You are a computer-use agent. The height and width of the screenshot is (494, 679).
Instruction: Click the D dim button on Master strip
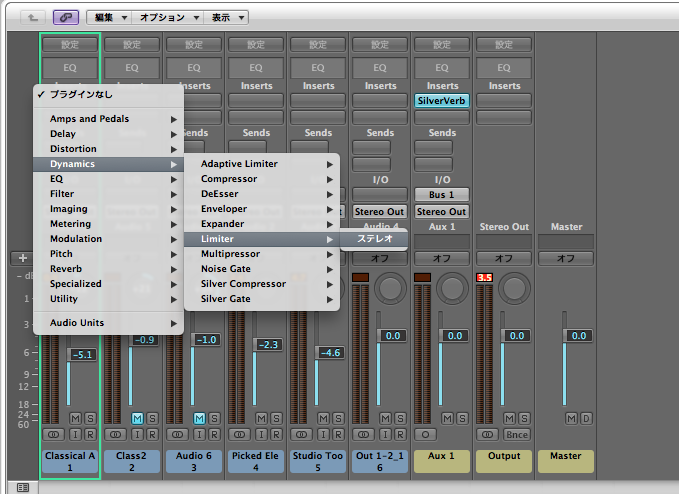point(586,419)
